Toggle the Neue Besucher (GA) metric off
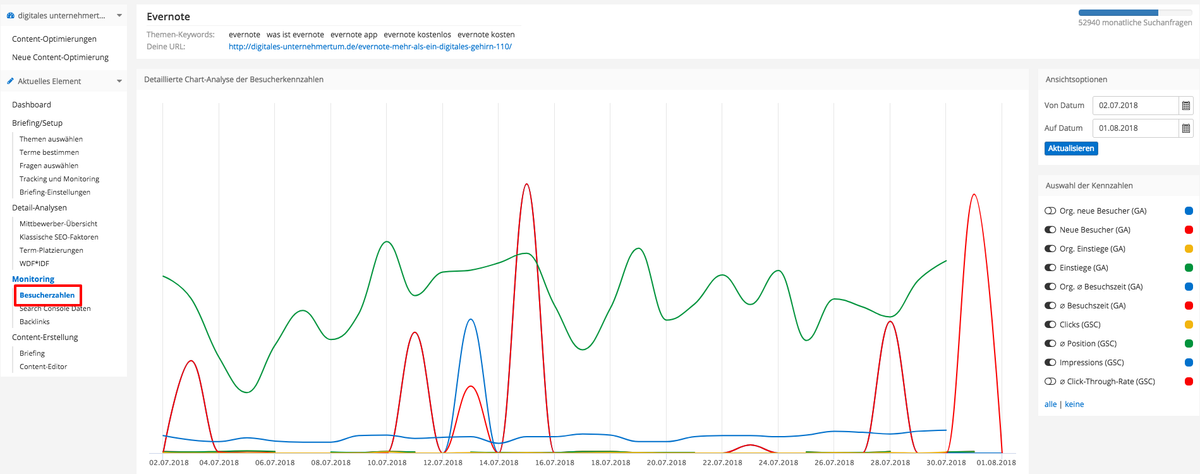This screenshot has height=474, width=1200. click(x=1050, y=230)
